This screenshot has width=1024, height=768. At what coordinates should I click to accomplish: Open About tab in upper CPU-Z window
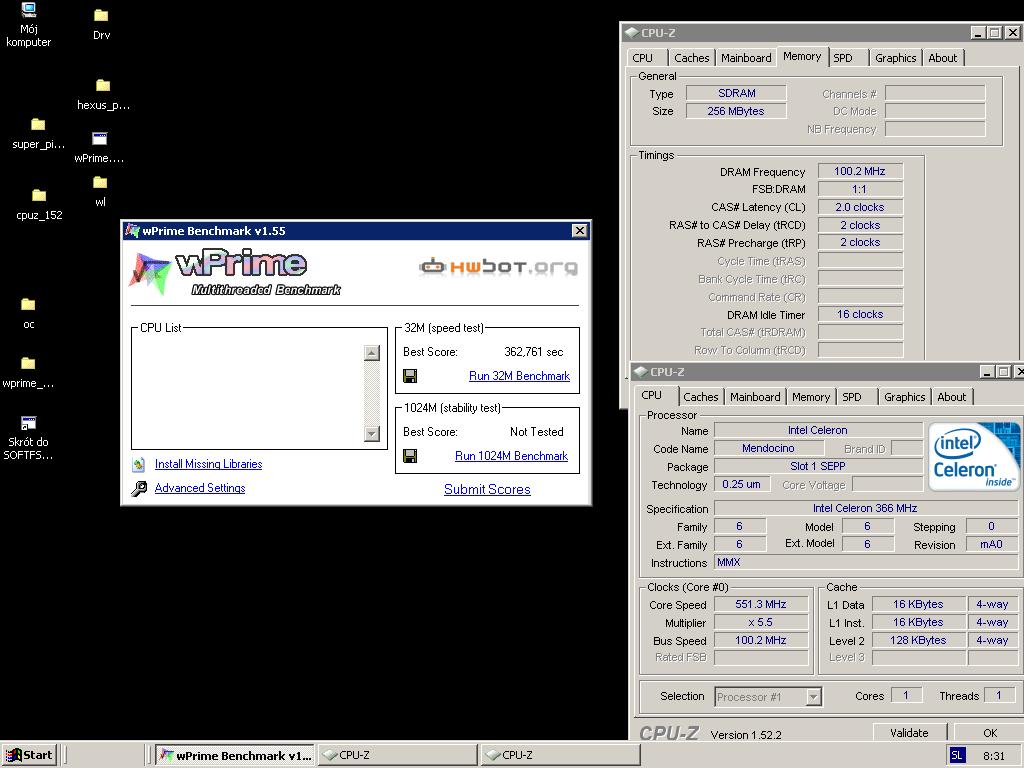942,57
